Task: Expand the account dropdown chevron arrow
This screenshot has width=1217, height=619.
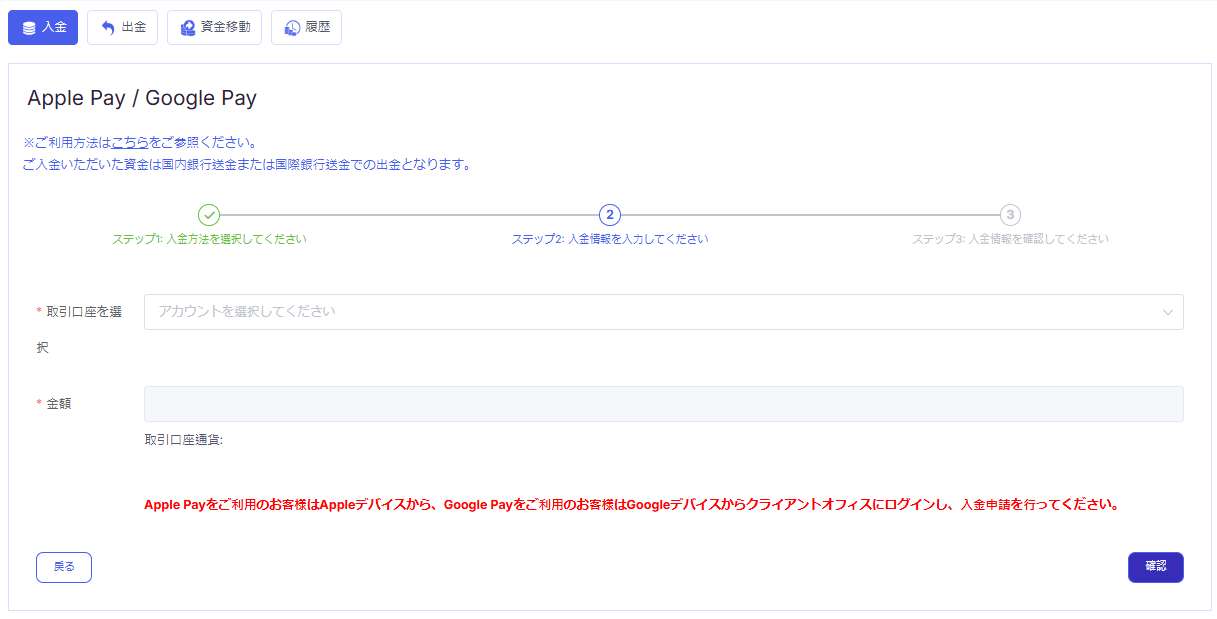Action: click(x=1167, y=312)
